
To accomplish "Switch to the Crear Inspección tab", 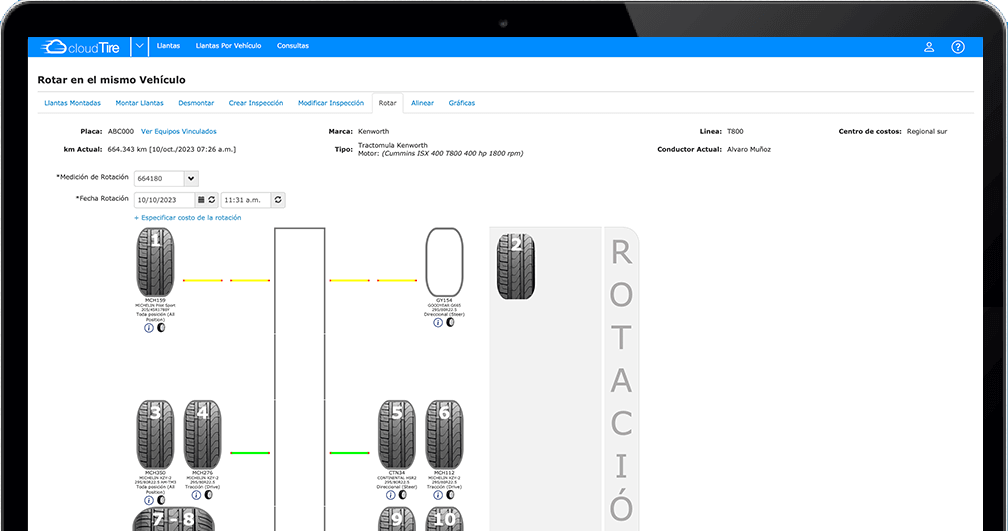I will 256,103.
